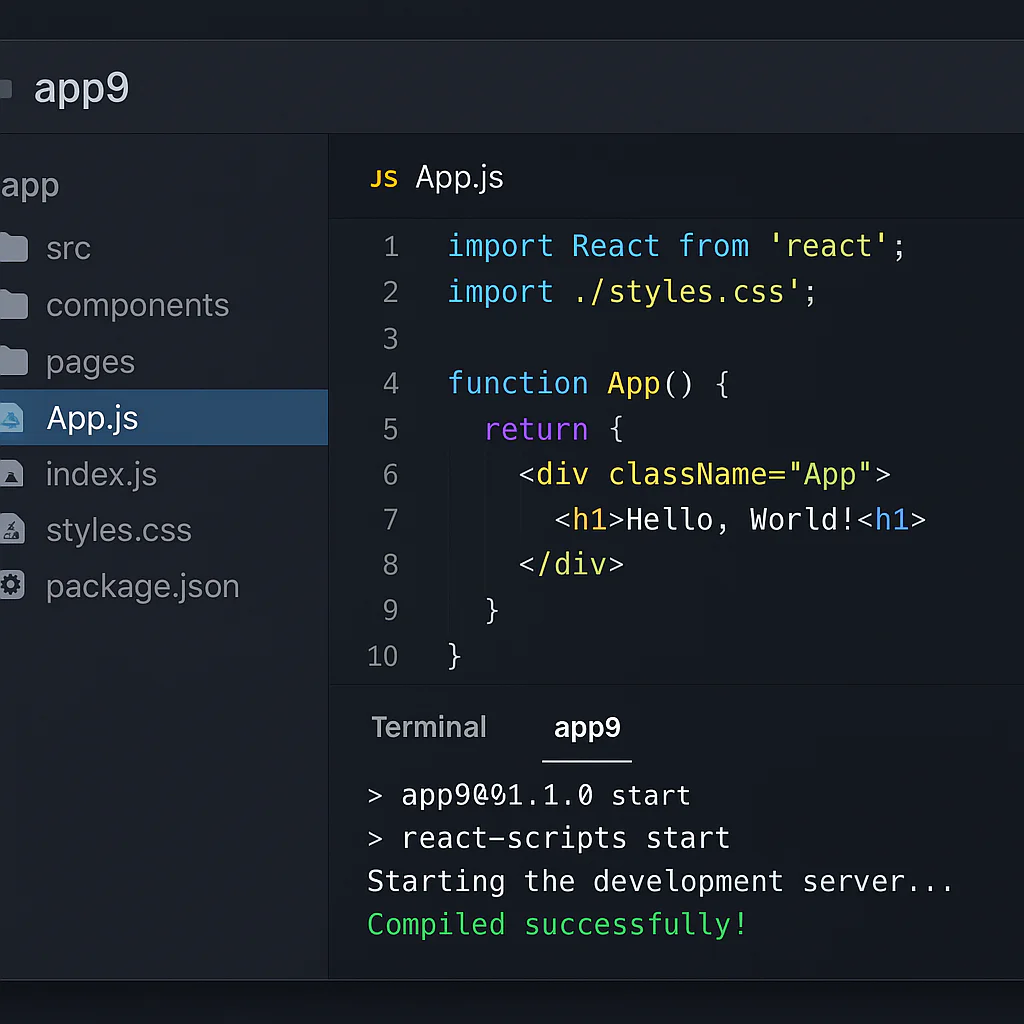This screenshot has width=1024, height=1024.
Task: Click the icon beside the app9 title
Action: (6, 88)
